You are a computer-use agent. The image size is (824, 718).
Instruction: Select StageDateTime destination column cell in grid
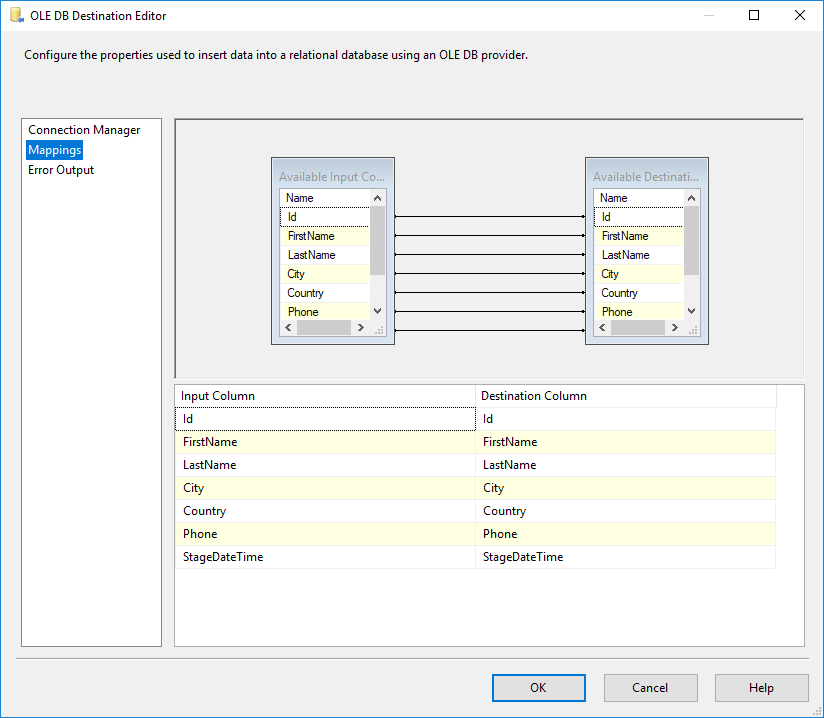pyautogui.click(x=625, y=557)
